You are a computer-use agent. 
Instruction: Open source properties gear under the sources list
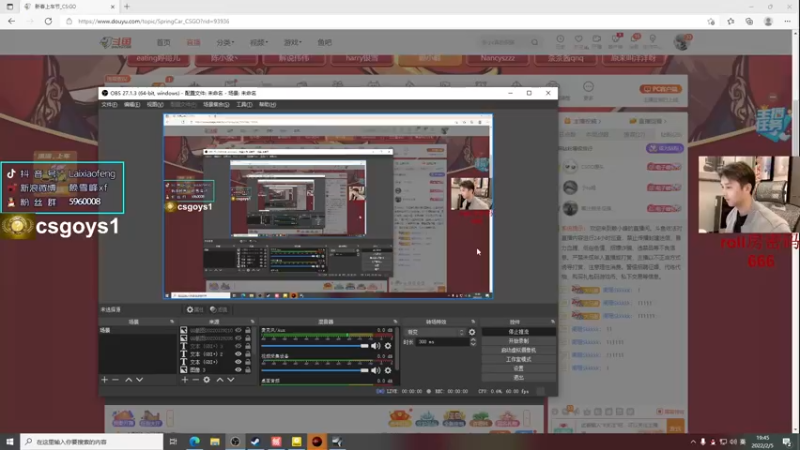tap(207, 380)
